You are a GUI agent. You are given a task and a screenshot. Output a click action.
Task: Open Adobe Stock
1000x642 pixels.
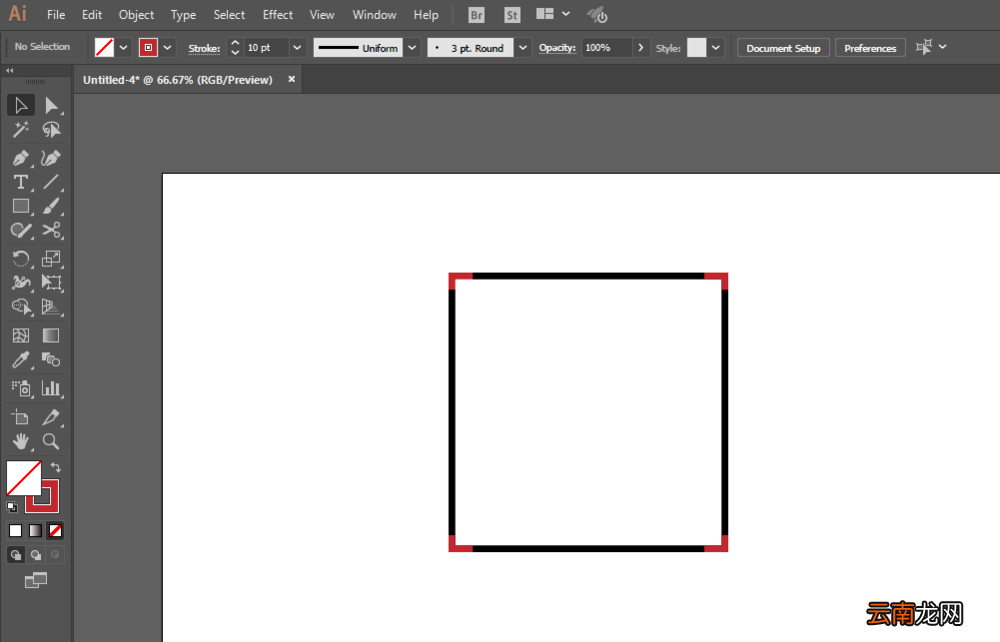point(512,15)
